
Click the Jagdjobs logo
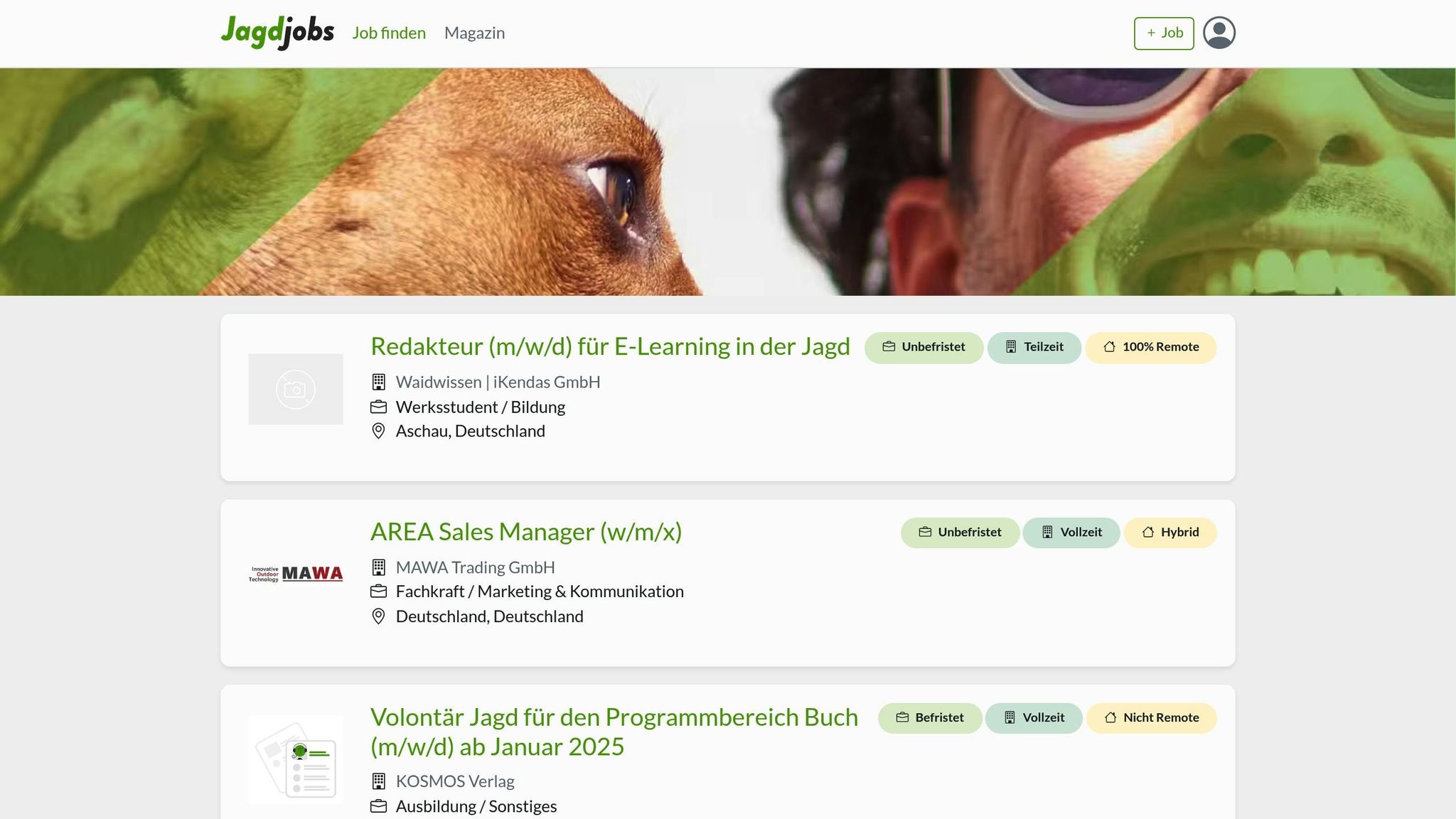[x=277, y=32]
